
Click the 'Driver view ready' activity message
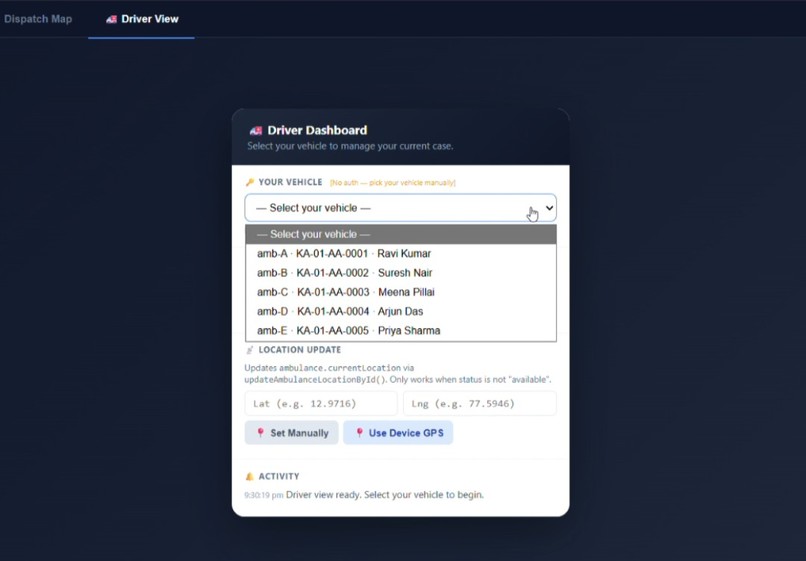(x=384, y=495)
